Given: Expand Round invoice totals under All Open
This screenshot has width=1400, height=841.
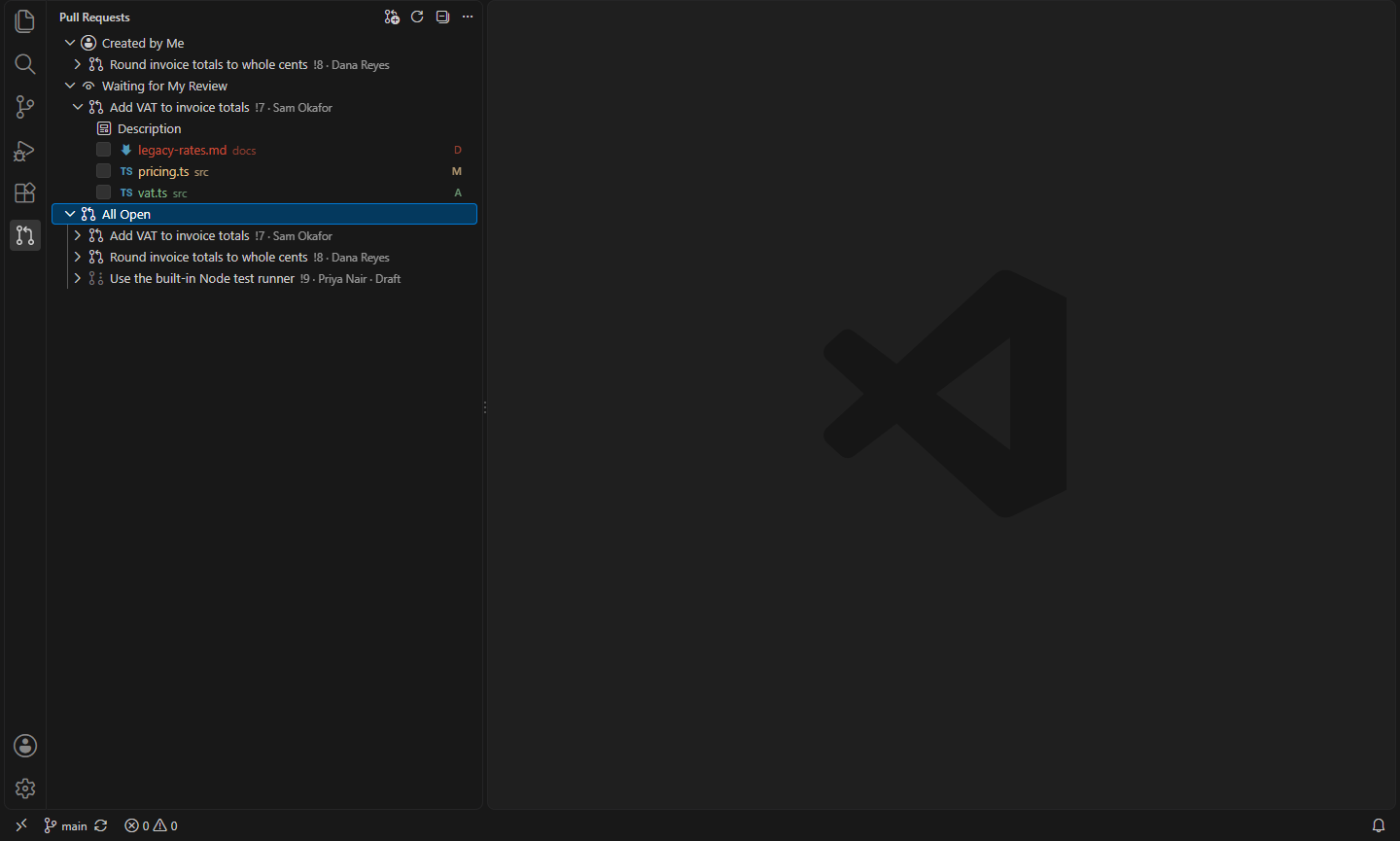Looking at the screenshot, I should [78, 257].
